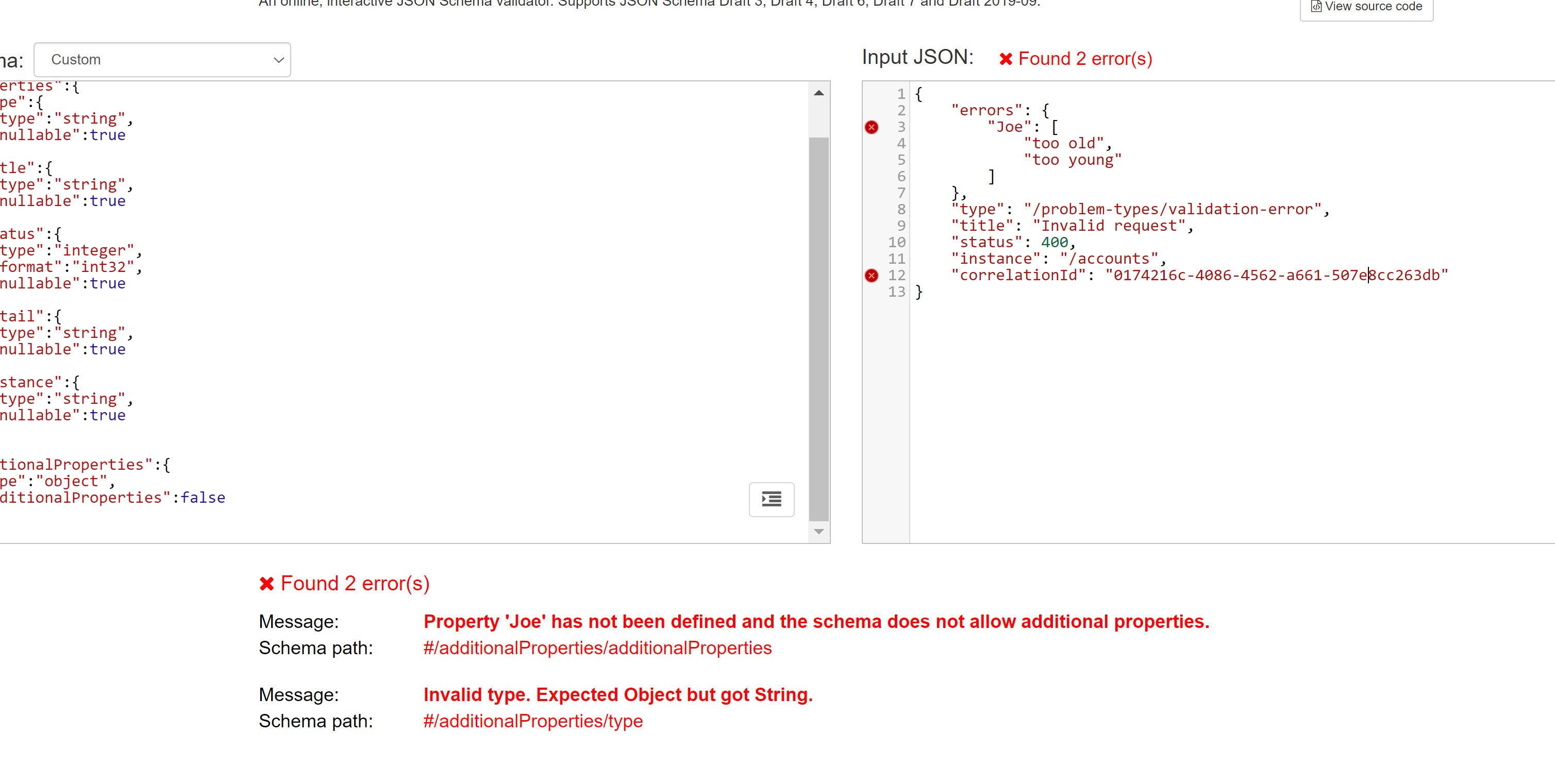Click the 'too old' string in Input JSON
Screen dimensions: 1555x784
[x=1065, y=143]
